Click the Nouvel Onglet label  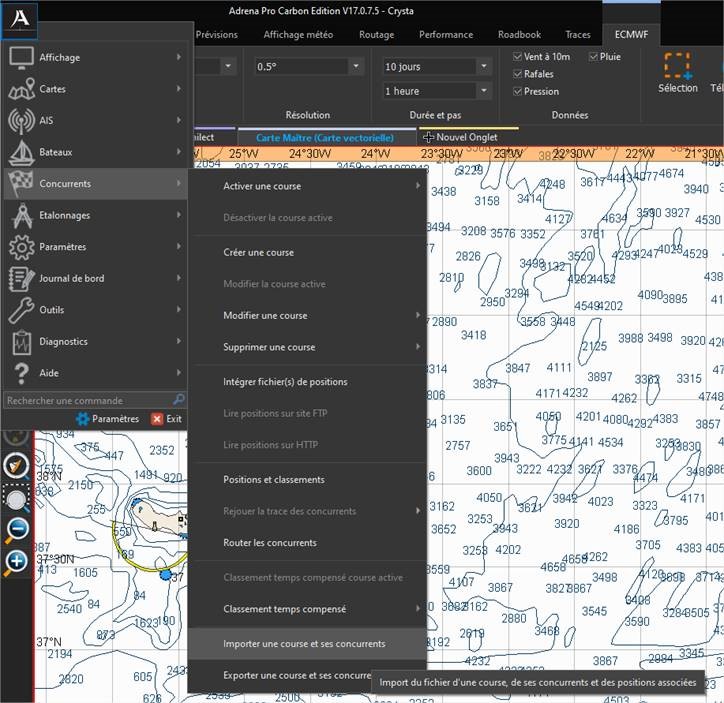click(x=467, y=137)
